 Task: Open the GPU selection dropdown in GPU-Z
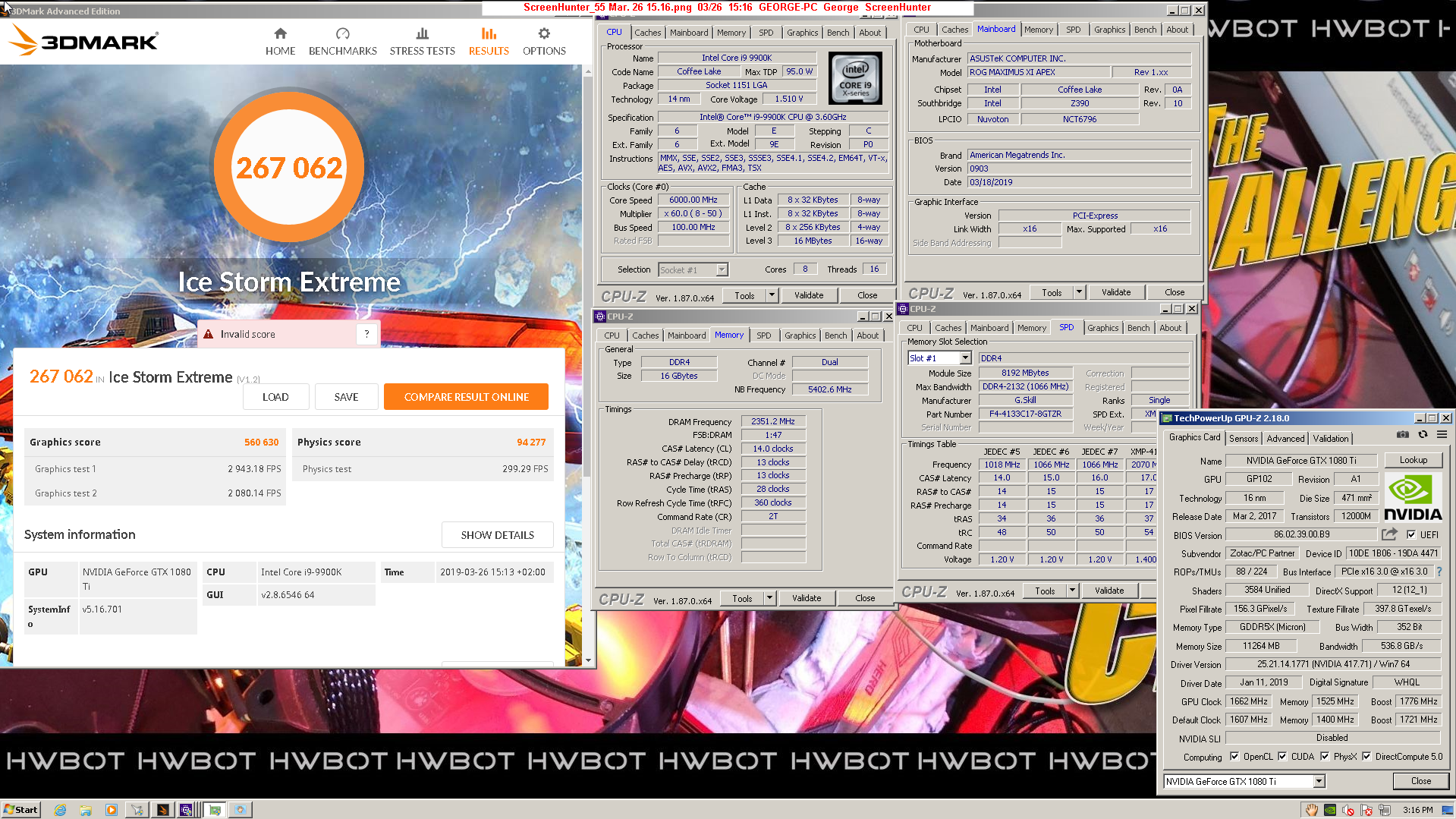[1319, 782]
